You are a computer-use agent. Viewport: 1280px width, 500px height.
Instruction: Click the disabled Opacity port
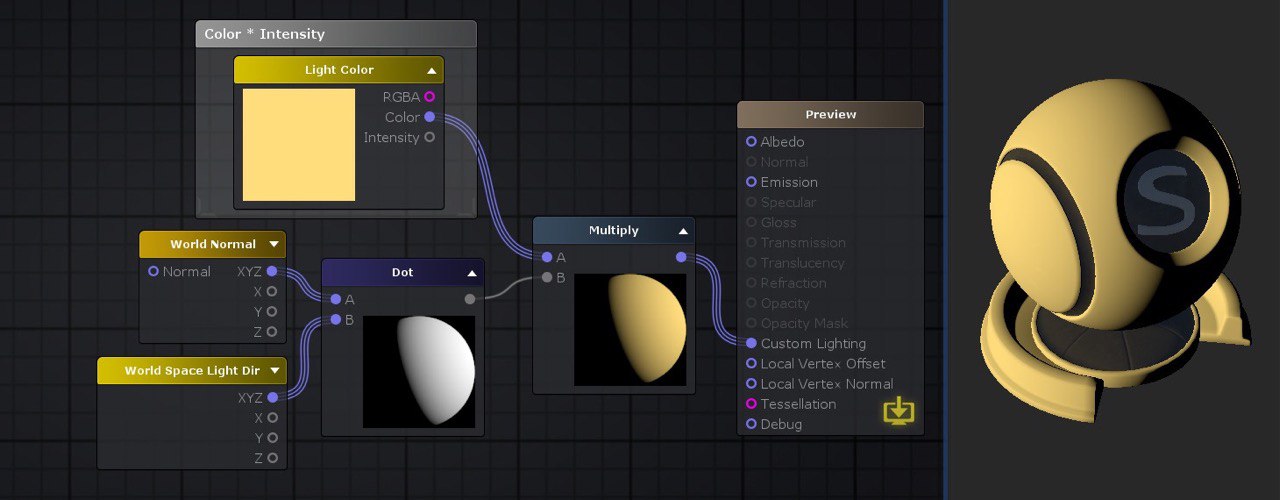click(x=751, y=303)
